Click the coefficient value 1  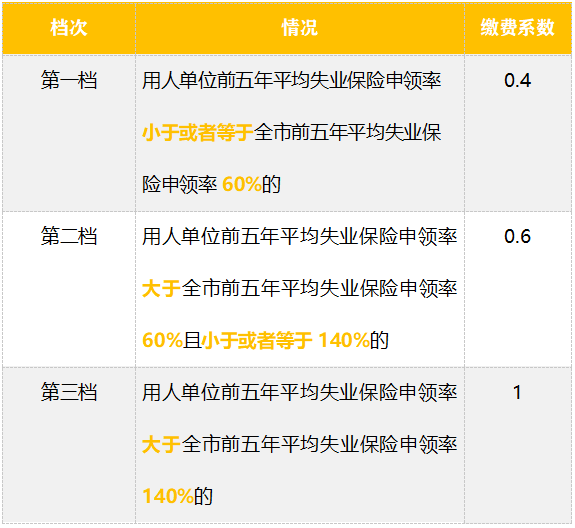click(517, 392)
